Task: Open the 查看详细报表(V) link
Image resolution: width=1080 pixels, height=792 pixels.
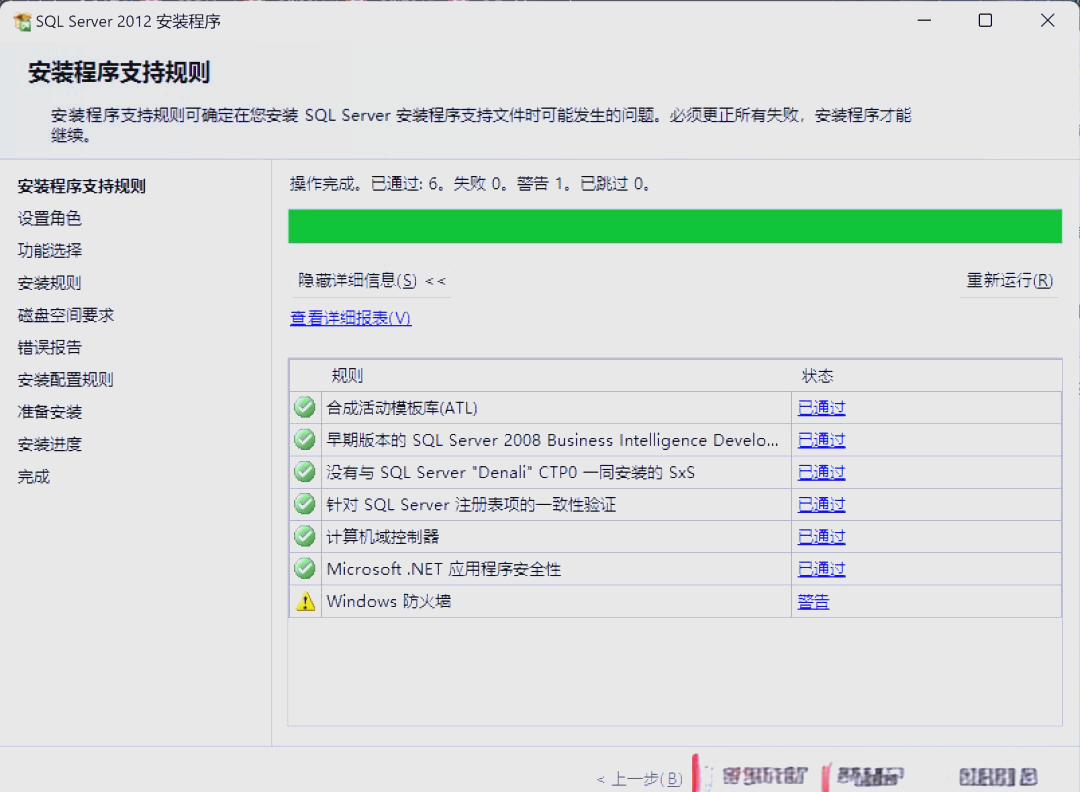Action: click(351, 317)
